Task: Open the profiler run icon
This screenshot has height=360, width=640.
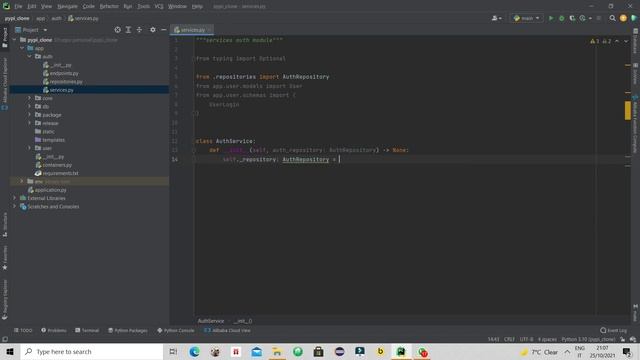Action: coord(583,18)
